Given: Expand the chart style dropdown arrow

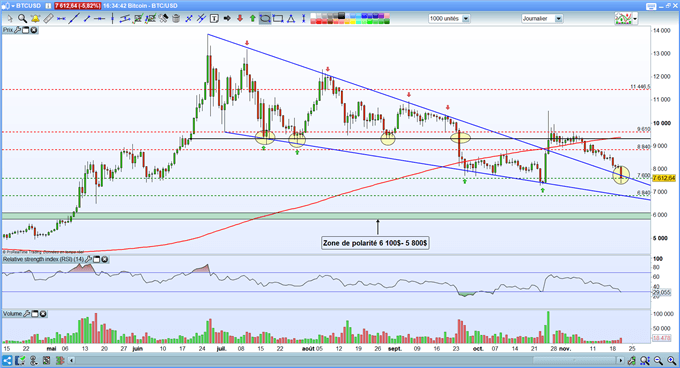Looking at the screenshot, I should click(635, 19).
